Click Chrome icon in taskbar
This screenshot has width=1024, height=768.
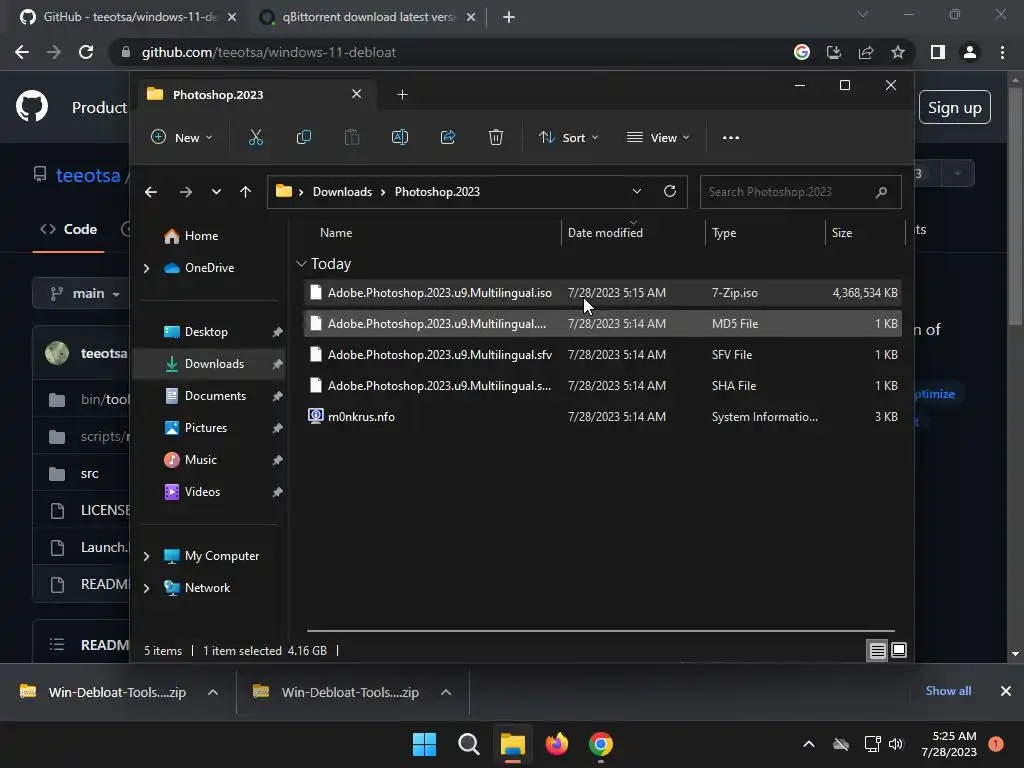(x=601, y=744)
